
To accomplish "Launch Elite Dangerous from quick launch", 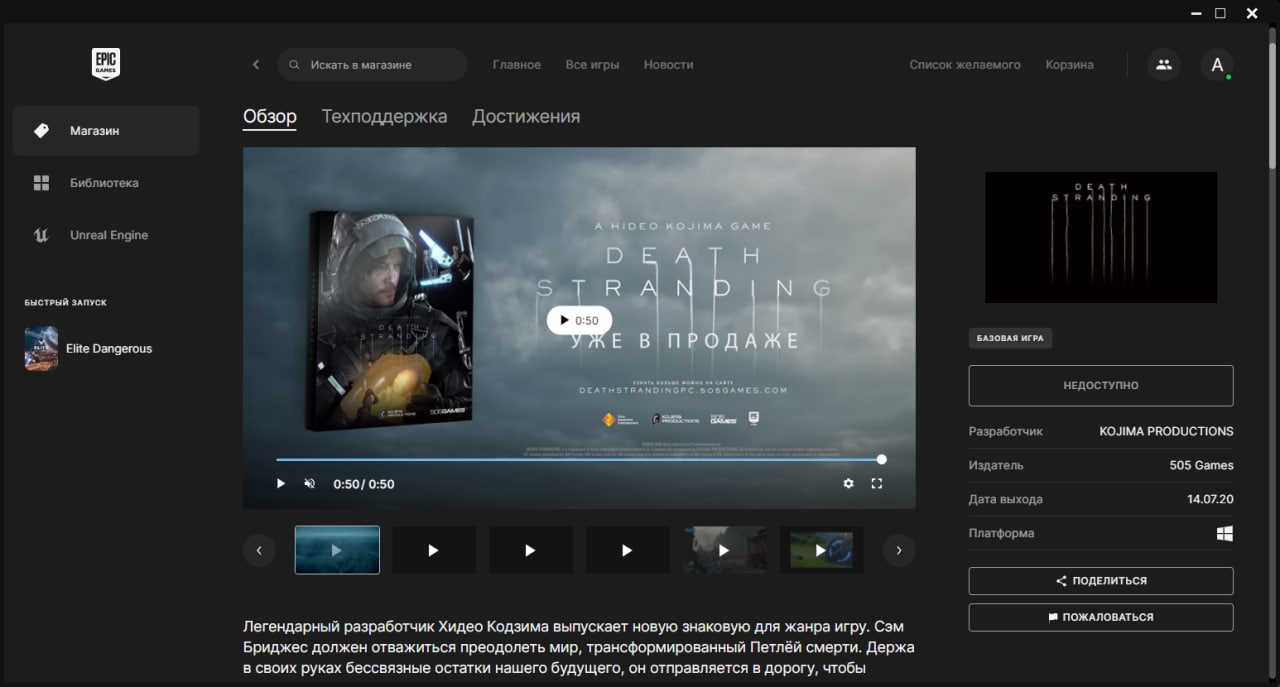I will pyautogui.click(x=106, y=348).
